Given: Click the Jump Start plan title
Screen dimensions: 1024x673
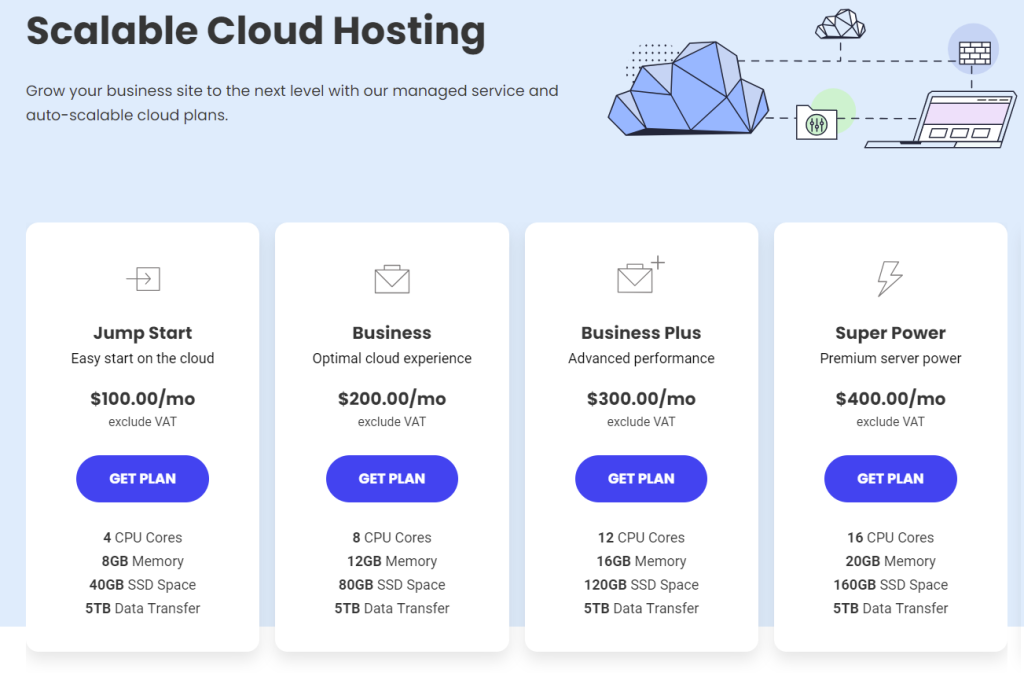Looking at the screenshot, I should [x=143, y=333].
